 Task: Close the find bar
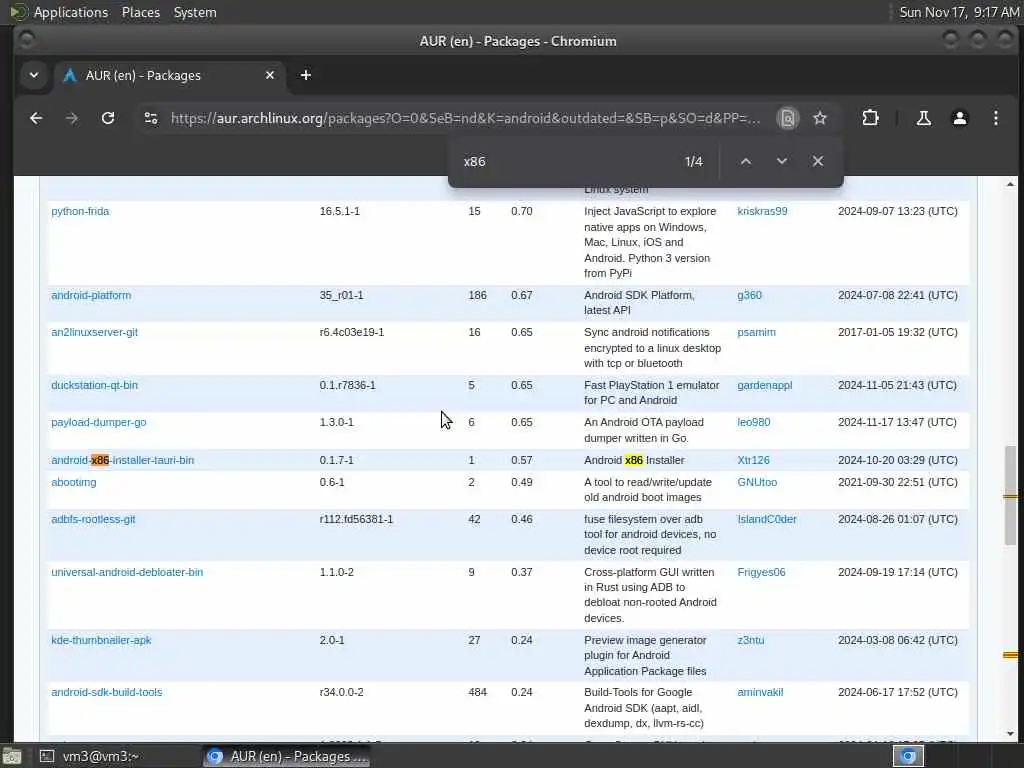coord(818,161)
